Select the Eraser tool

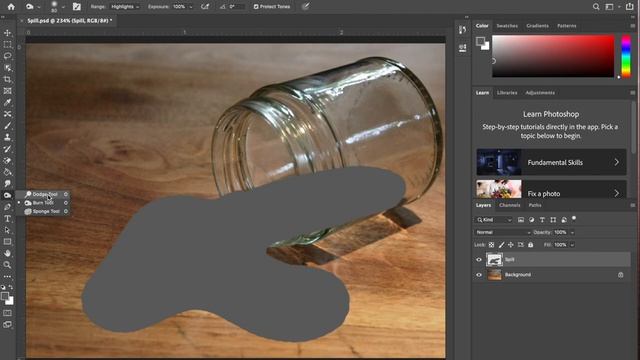point(7,161)
